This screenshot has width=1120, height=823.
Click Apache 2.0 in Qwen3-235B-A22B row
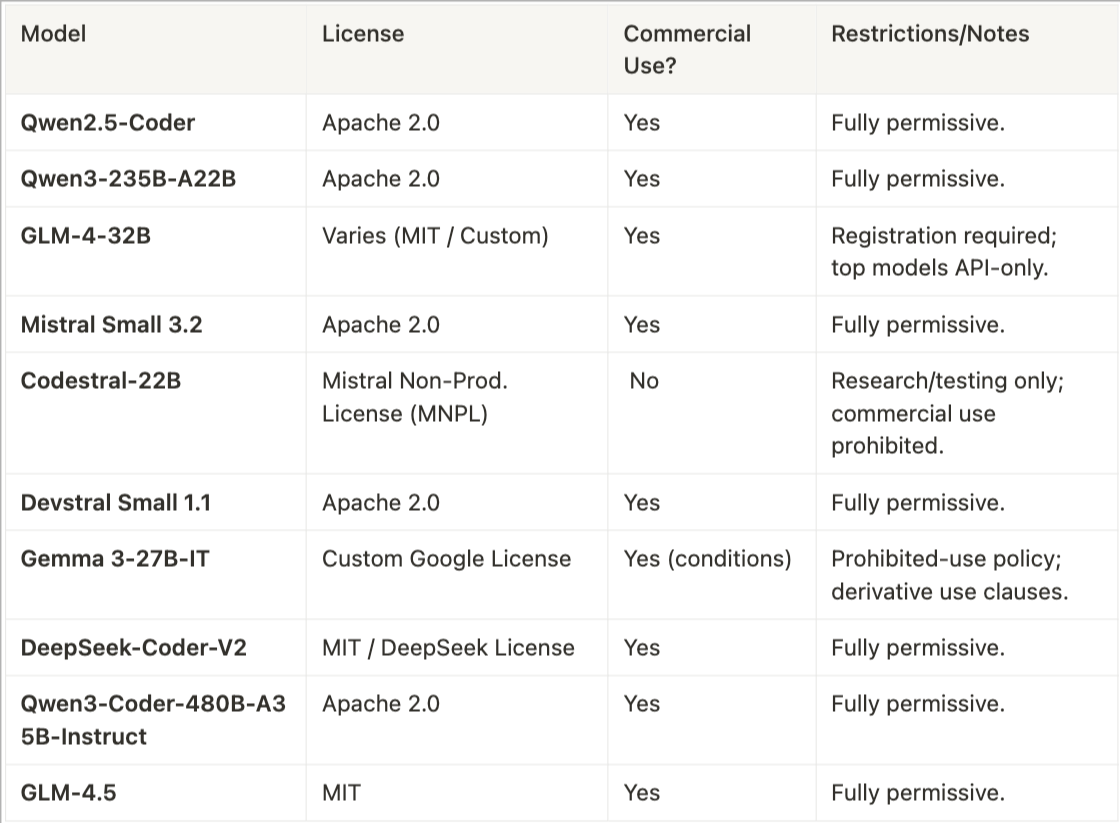click(x=381, y=179)
